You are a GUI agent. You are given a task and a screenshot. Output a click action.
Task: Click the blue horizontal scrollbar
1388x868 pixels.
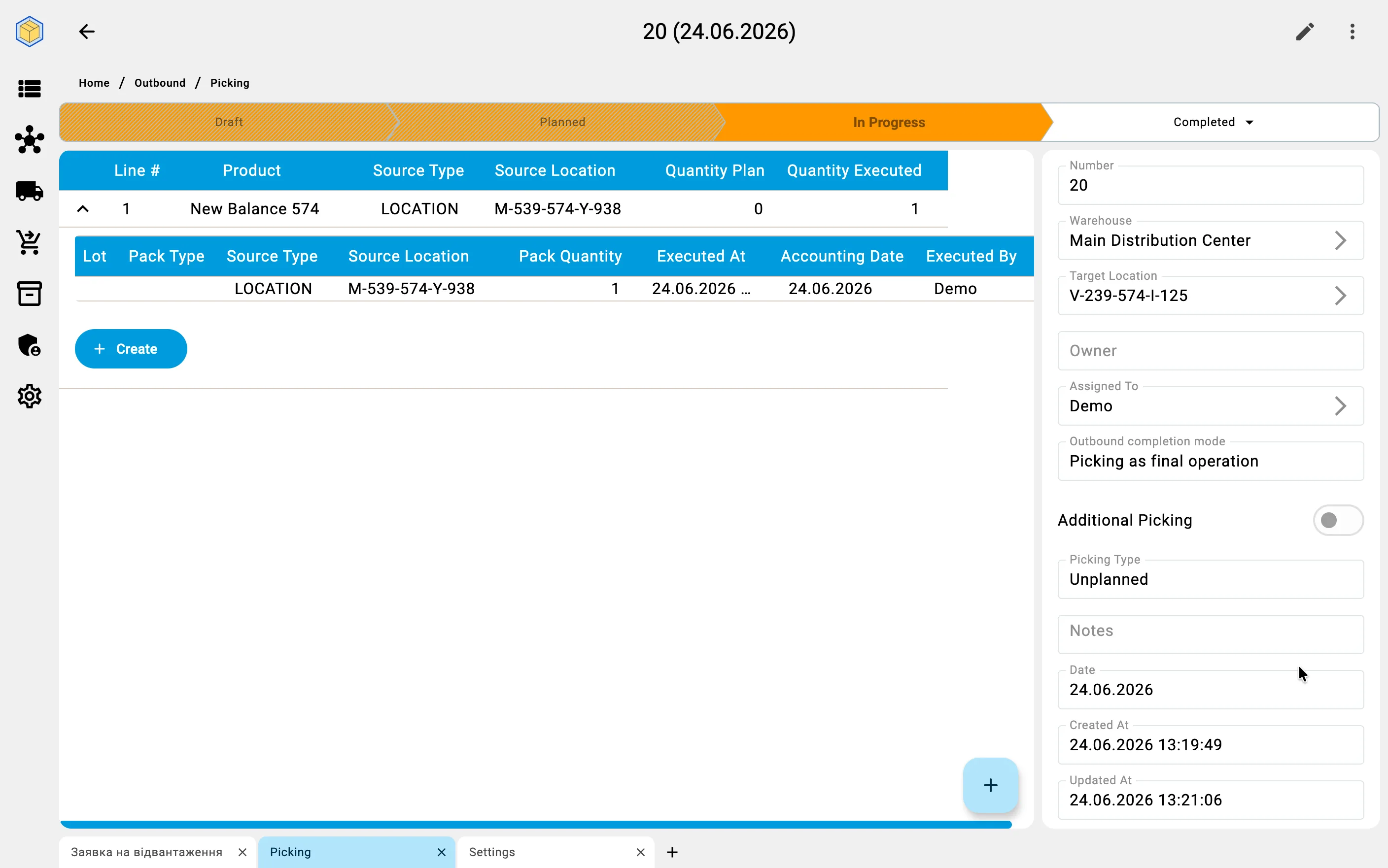coord(535,824)
